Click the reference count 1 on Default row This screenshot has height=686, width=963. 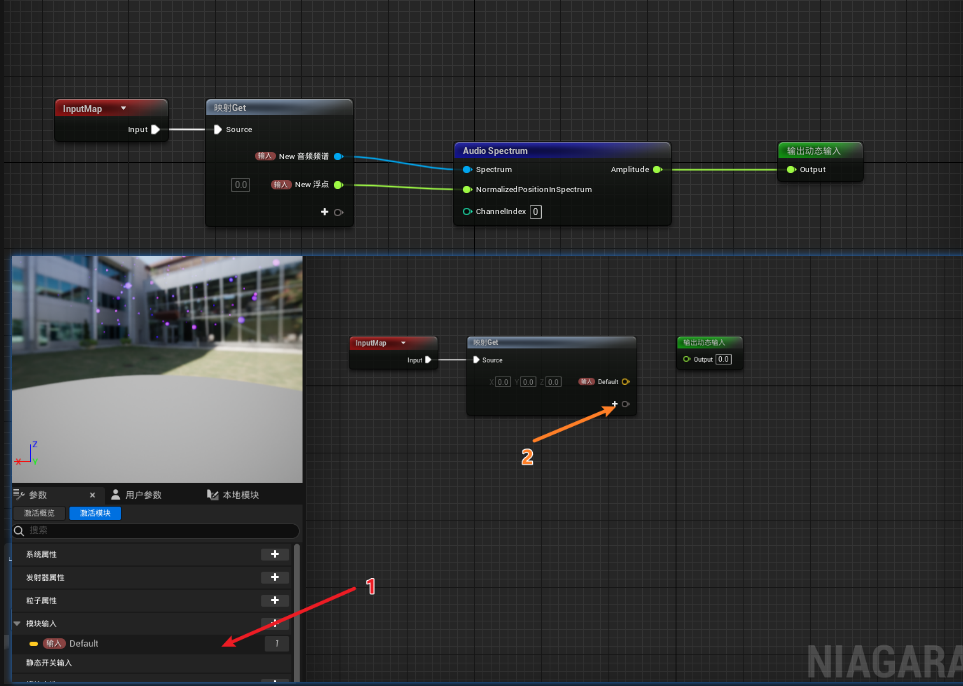[x=277, y=644]
